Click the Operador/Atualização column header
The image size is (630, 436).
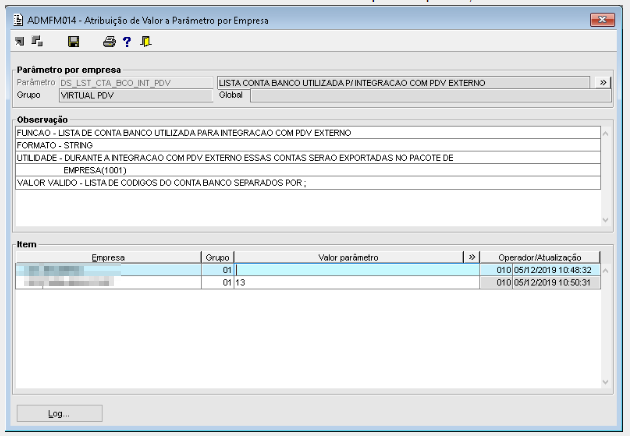click(x=540, y=257)
